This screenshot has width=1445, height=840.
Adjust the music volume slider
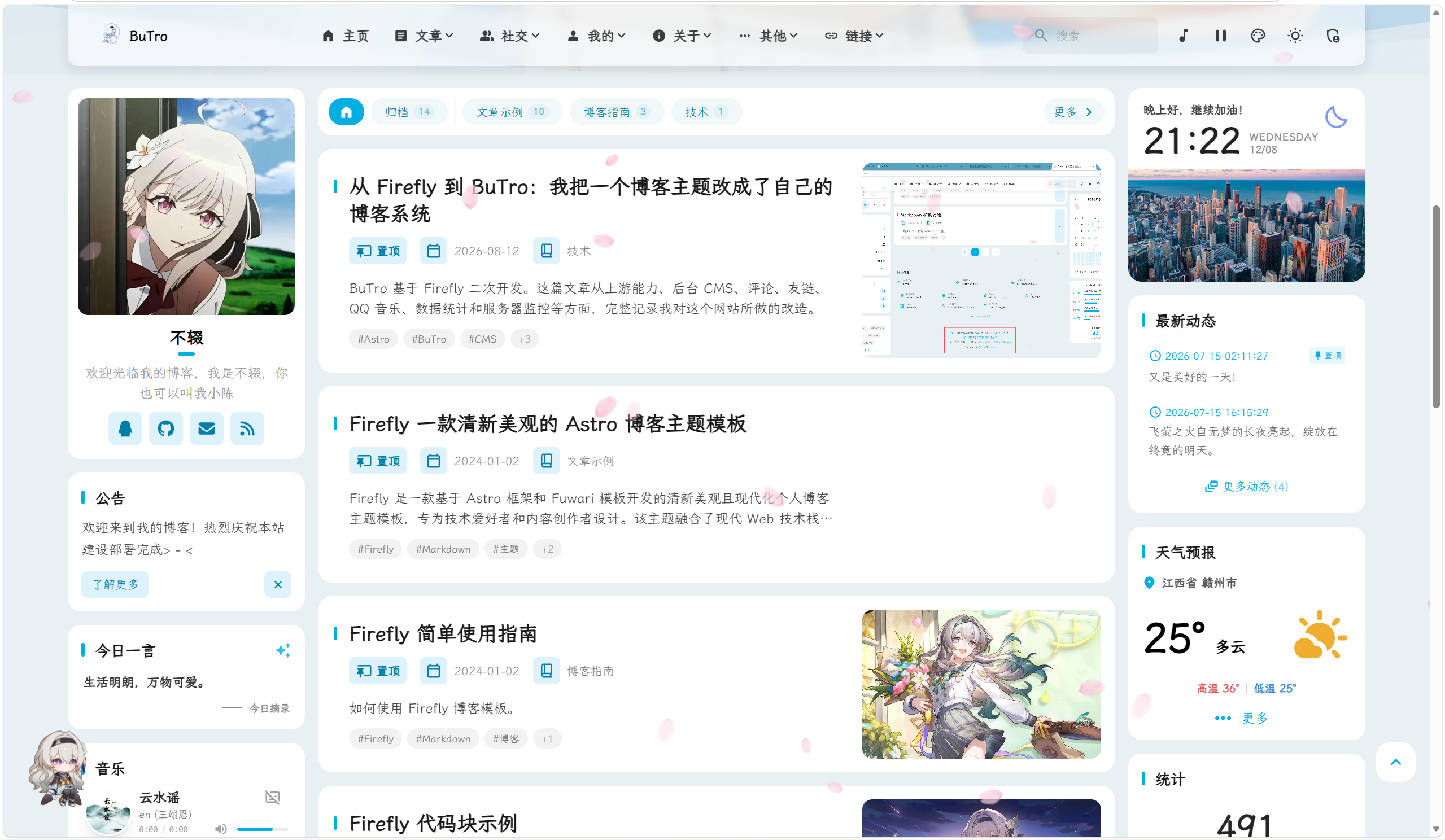263,829
